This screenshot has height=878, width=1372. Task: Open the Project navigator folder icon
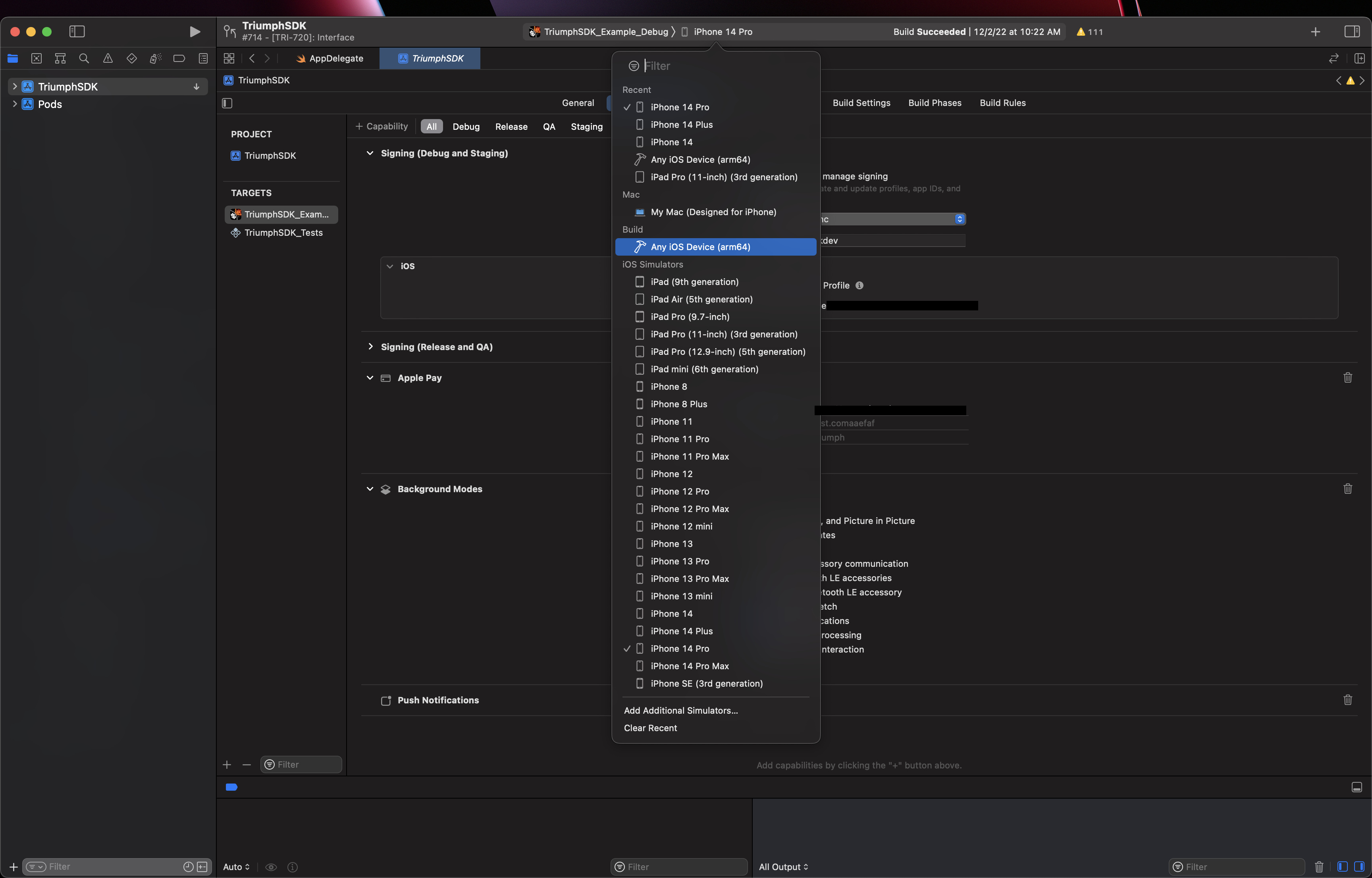point(13,58)
